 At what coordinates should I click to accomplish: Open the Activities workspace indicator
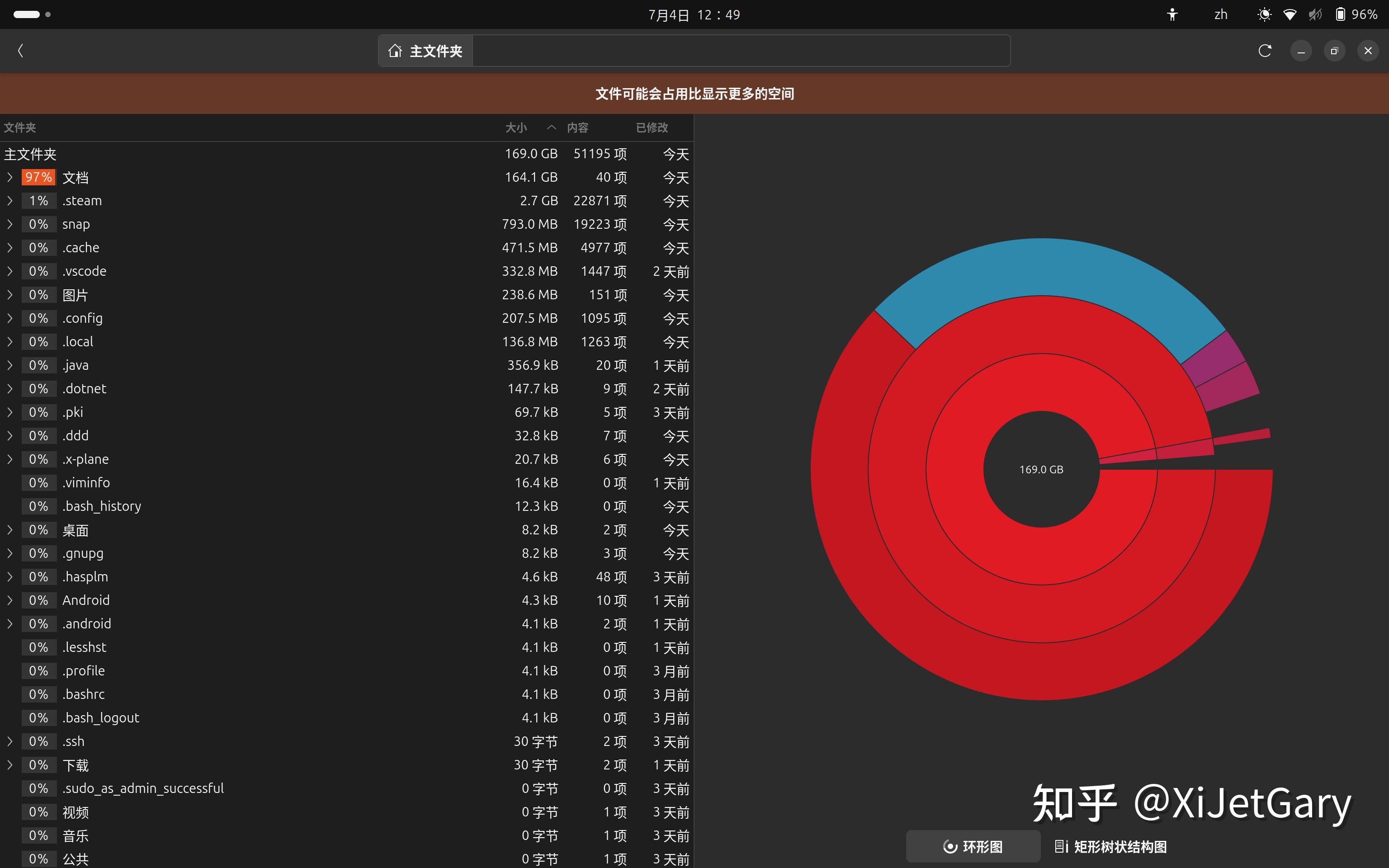32,14
